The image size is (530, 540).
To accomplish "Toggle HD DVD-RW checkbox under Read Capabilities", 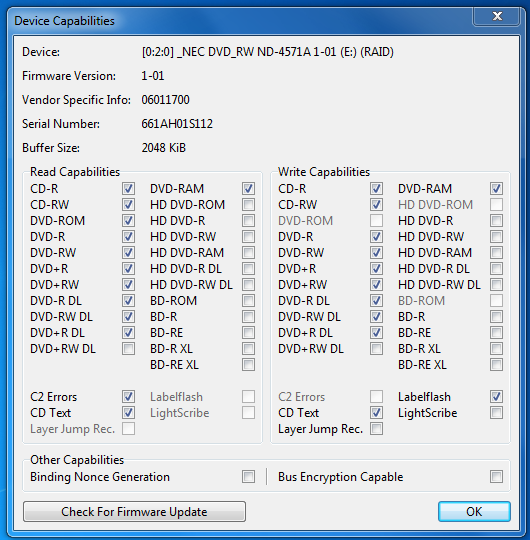I will (248, 237).
